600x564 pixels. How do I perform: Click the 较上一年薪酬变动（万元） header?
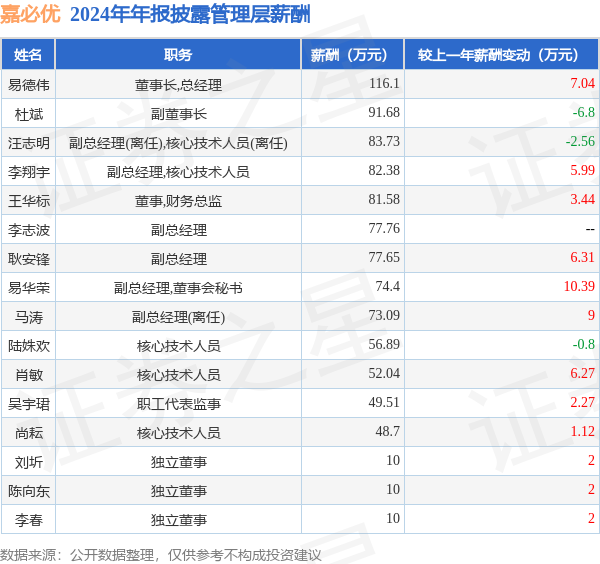tap(501, 54)
